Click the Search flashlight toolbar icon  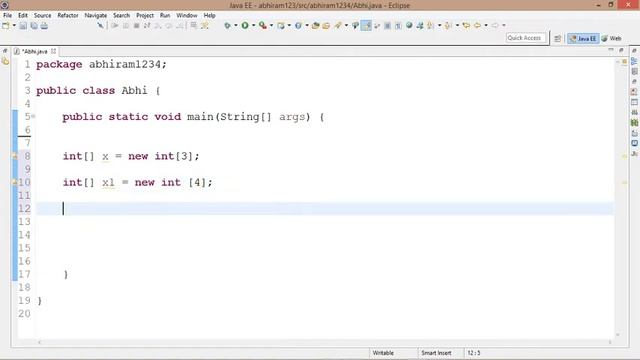[338, 25]
